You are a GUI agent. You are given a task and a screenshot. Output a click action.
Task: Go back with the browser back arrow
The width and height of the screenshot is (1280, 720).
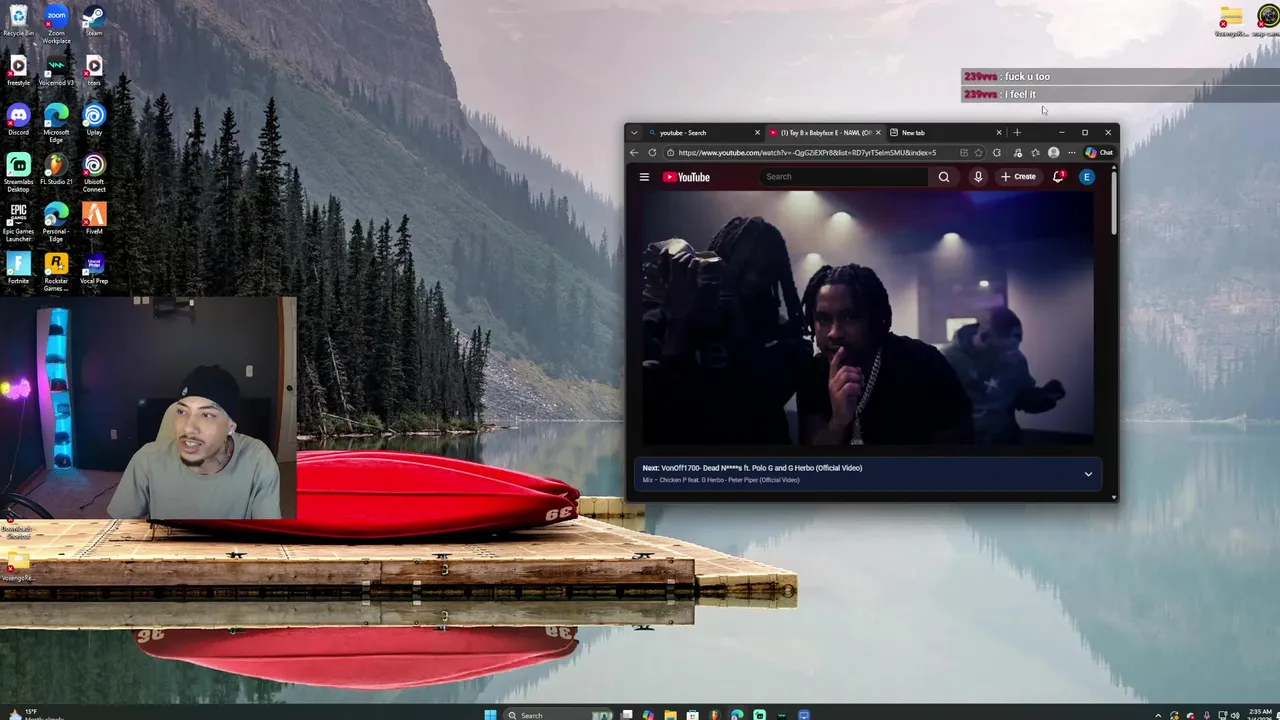pos(633,153)
